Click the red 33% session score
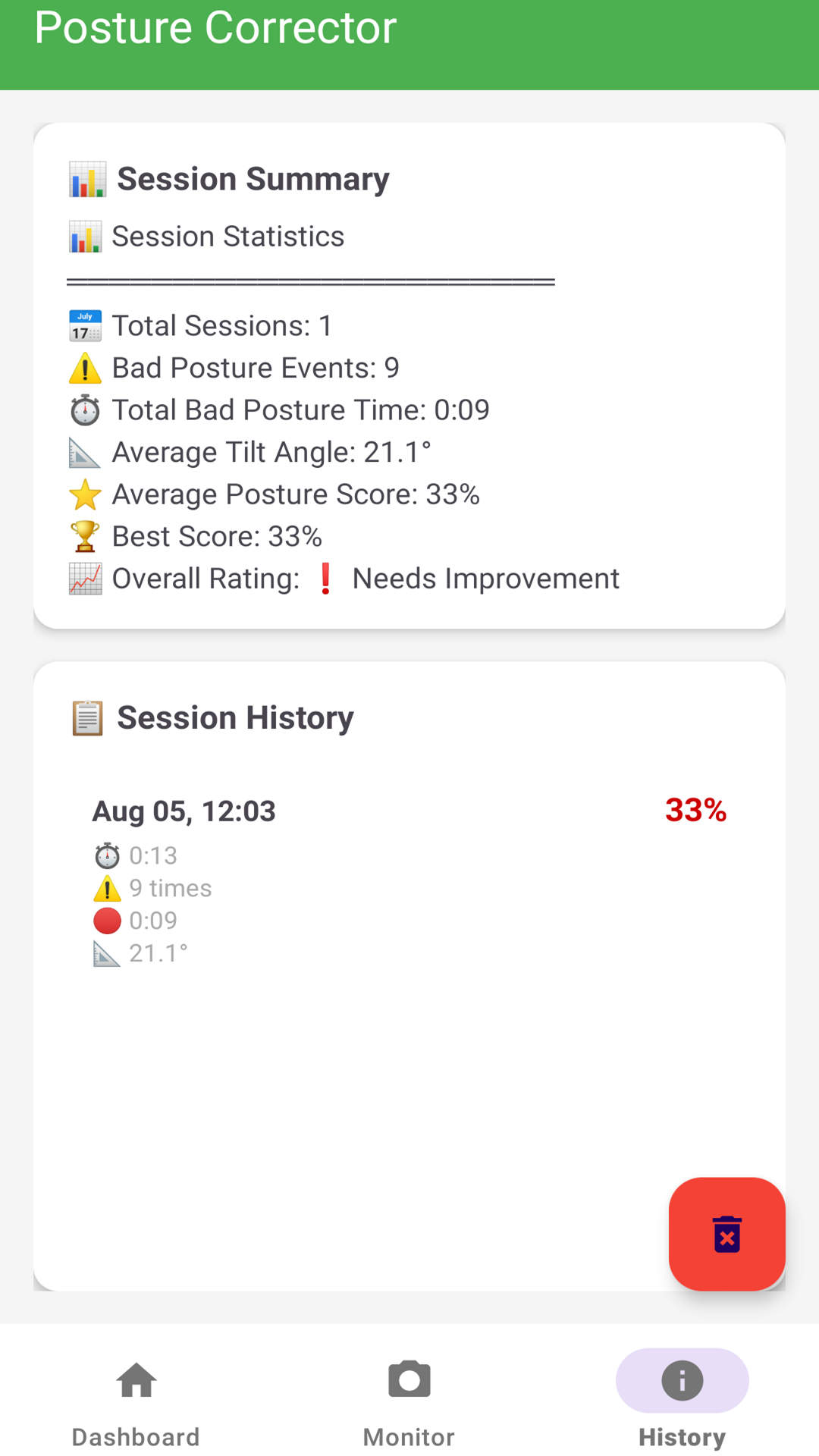 [x=695, y=810]
